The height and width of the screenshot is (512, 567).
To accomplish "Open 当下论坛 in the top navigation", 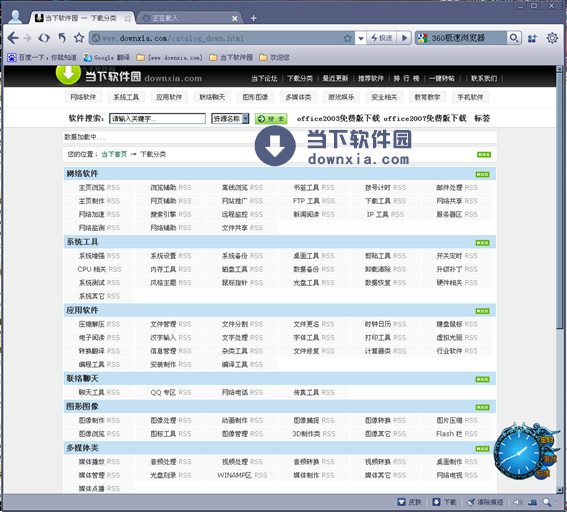I will pyautogui.click(x=264, y=78).
